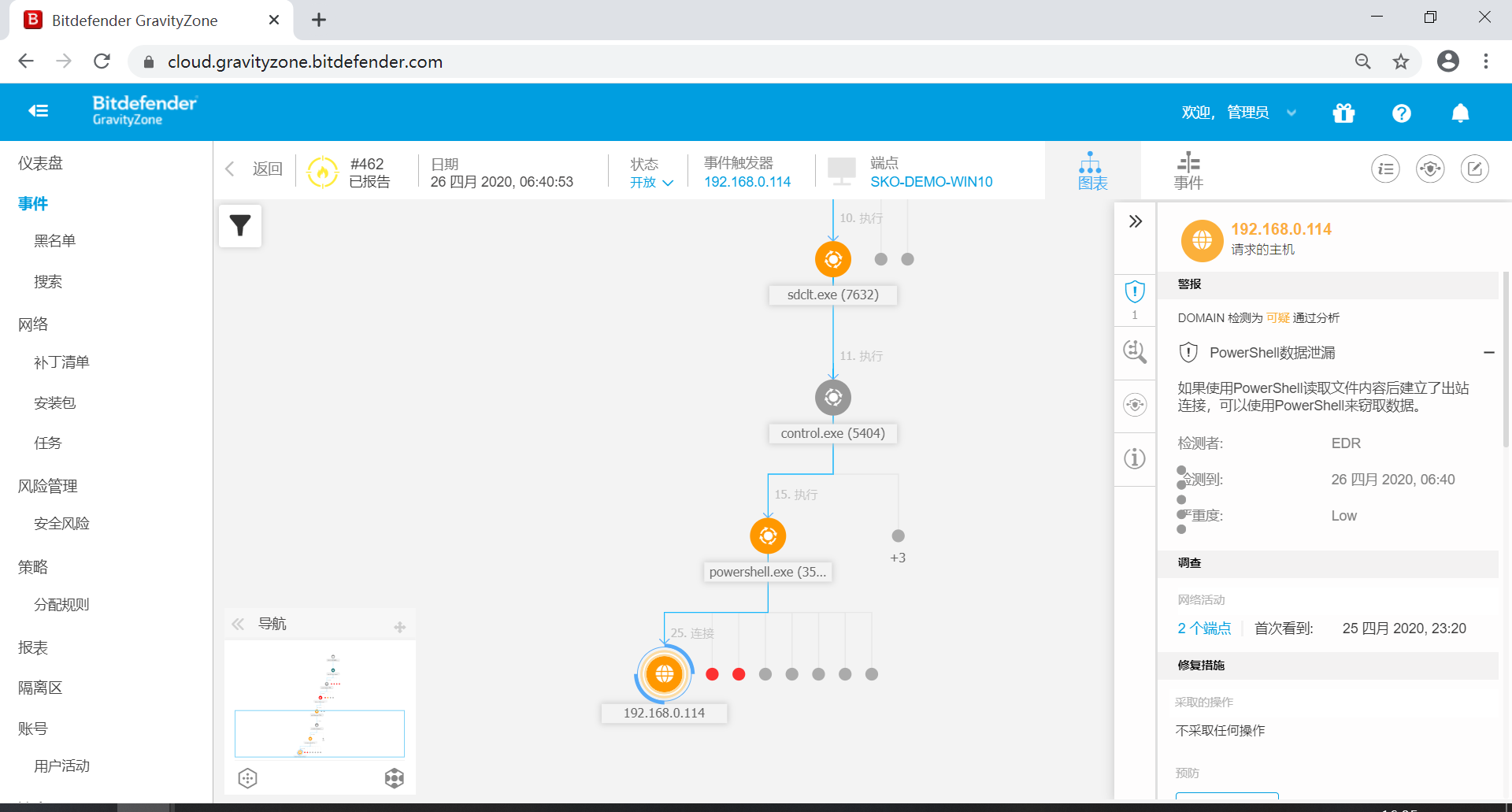
Task: Select the control.exe grey process node
Action: click(x=833, y=398)
